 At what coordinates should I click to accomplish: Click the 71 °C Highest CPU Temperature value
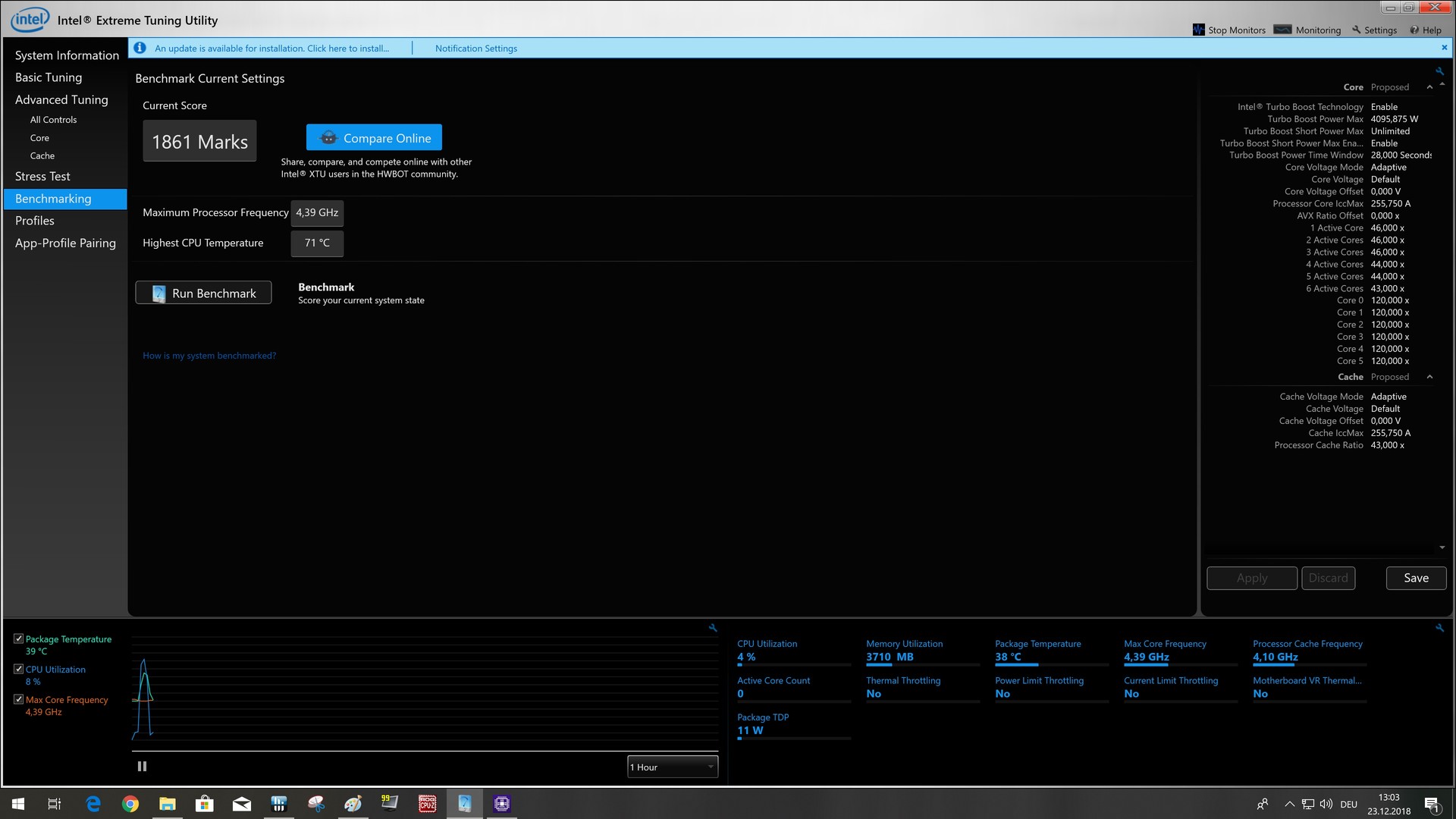317,243
